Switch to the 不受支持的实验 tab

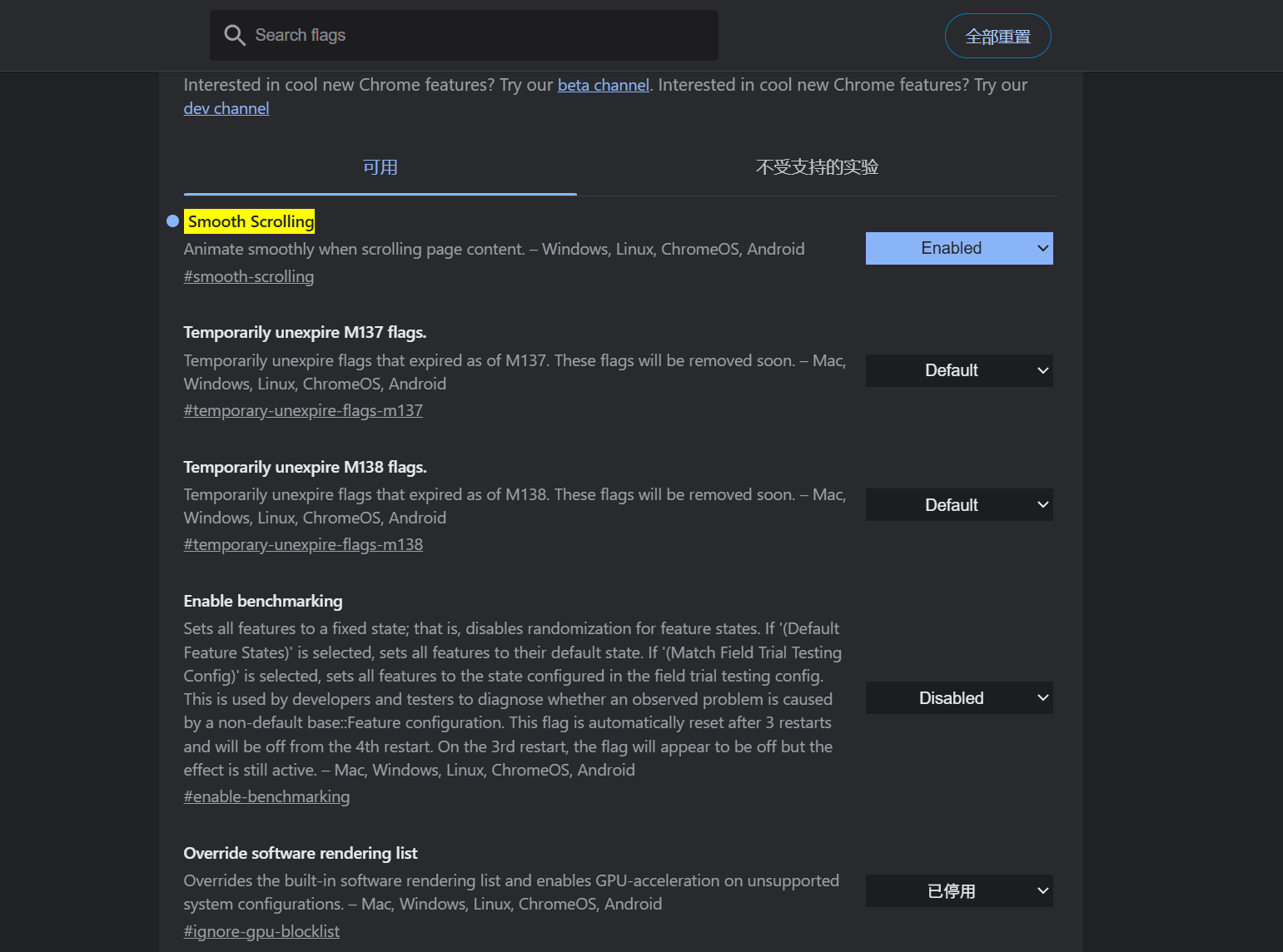click(x=817, y=167)
